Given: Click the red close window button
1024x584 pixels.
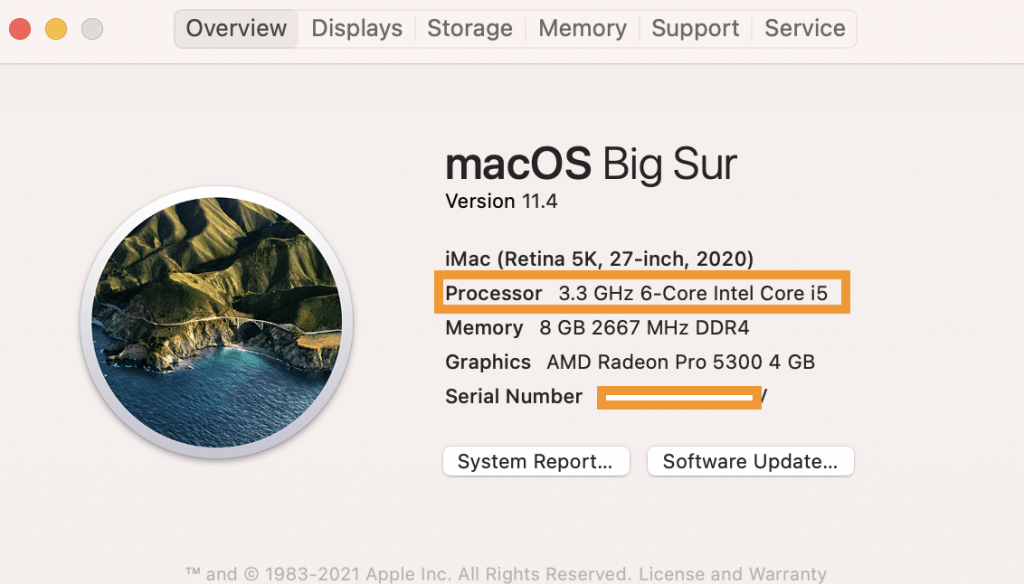Looking at the screenshot, I should pos(19,29).
